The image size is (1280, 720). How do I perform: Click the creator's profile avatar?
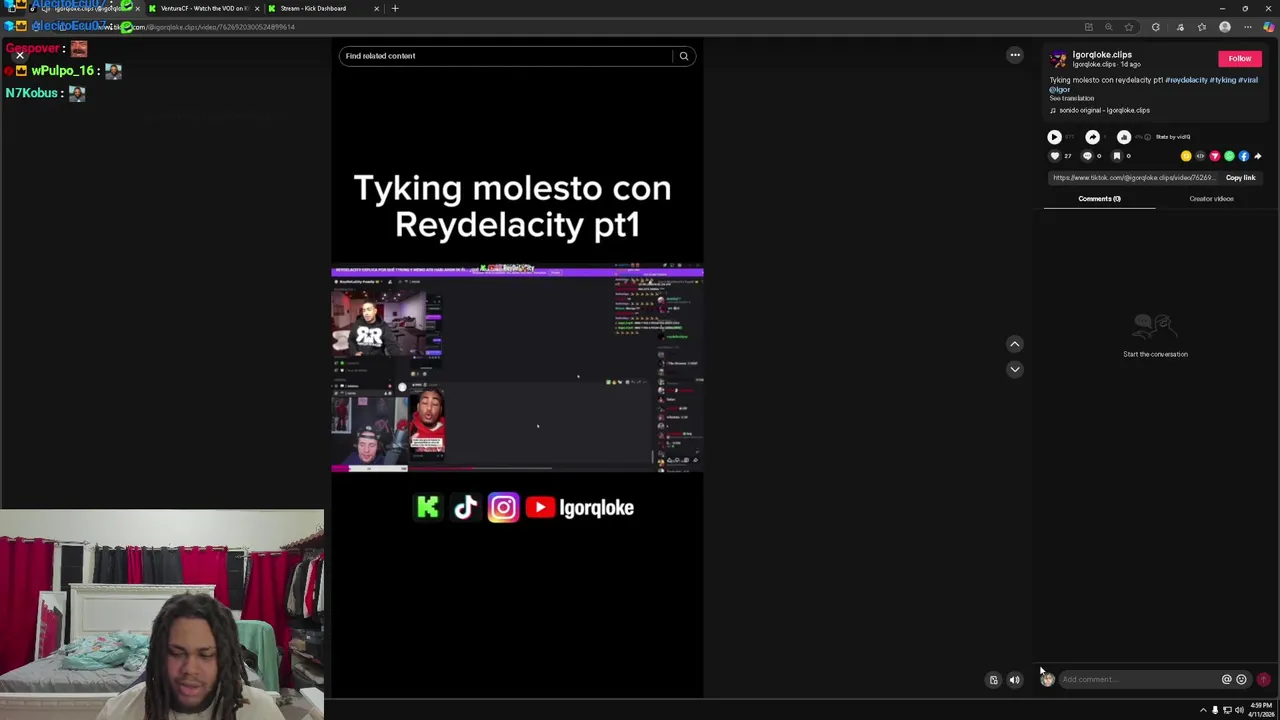[1058, 59]
